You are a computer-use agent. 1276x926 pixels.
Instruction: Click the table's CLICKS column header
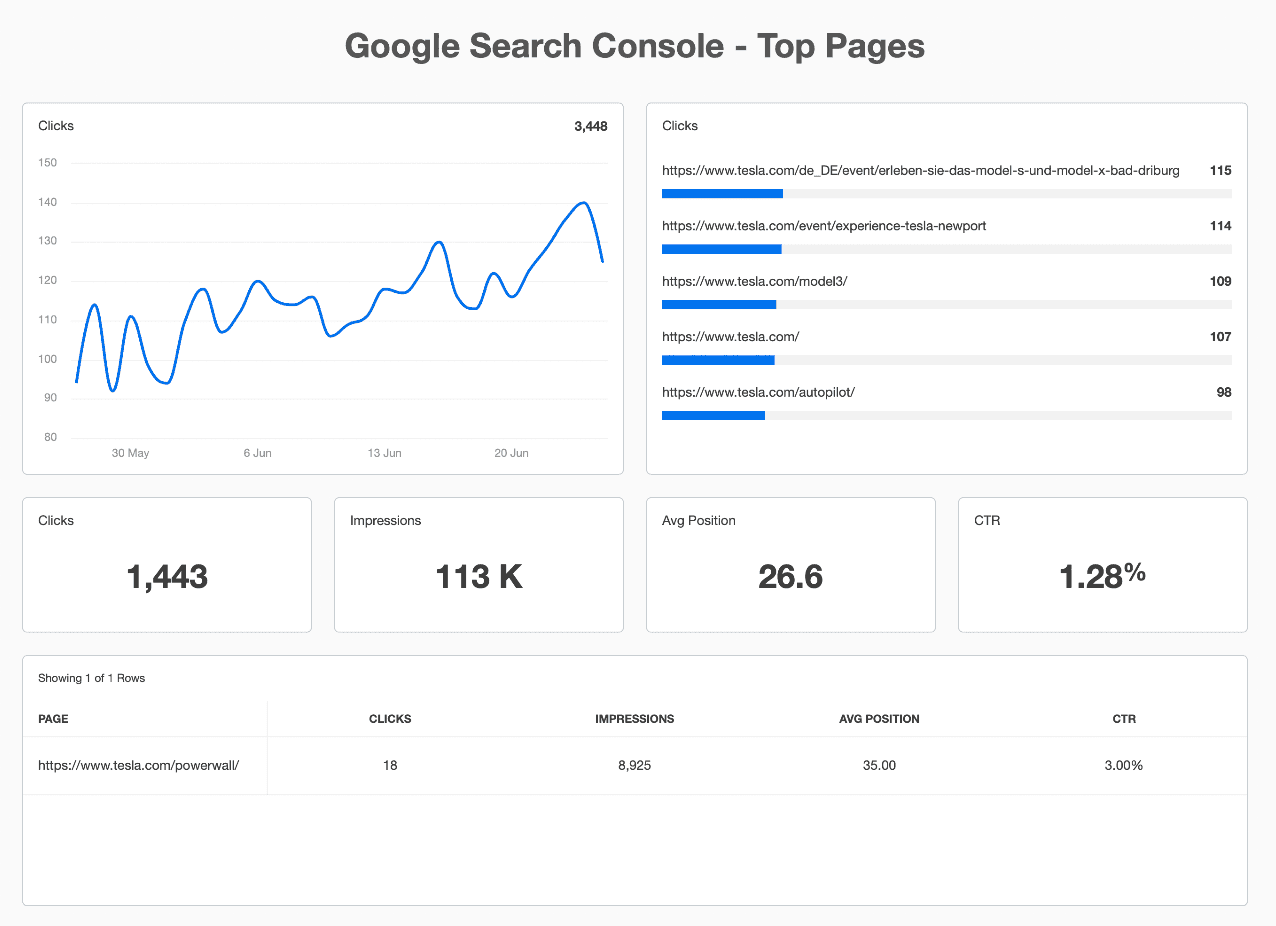point(390,719)
